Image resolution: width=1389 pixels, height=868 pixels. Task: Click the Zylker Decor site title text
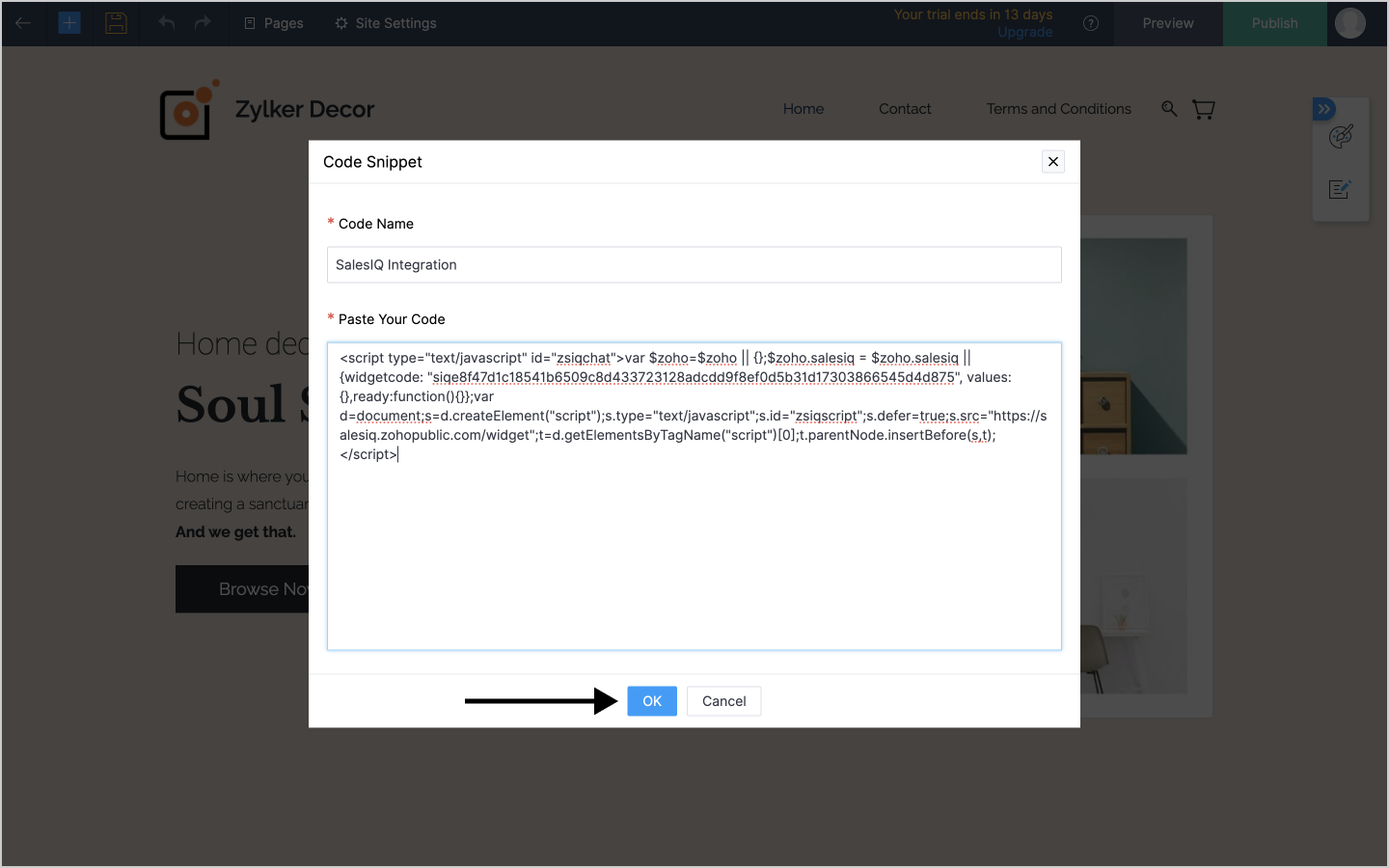tap(305, 110)
